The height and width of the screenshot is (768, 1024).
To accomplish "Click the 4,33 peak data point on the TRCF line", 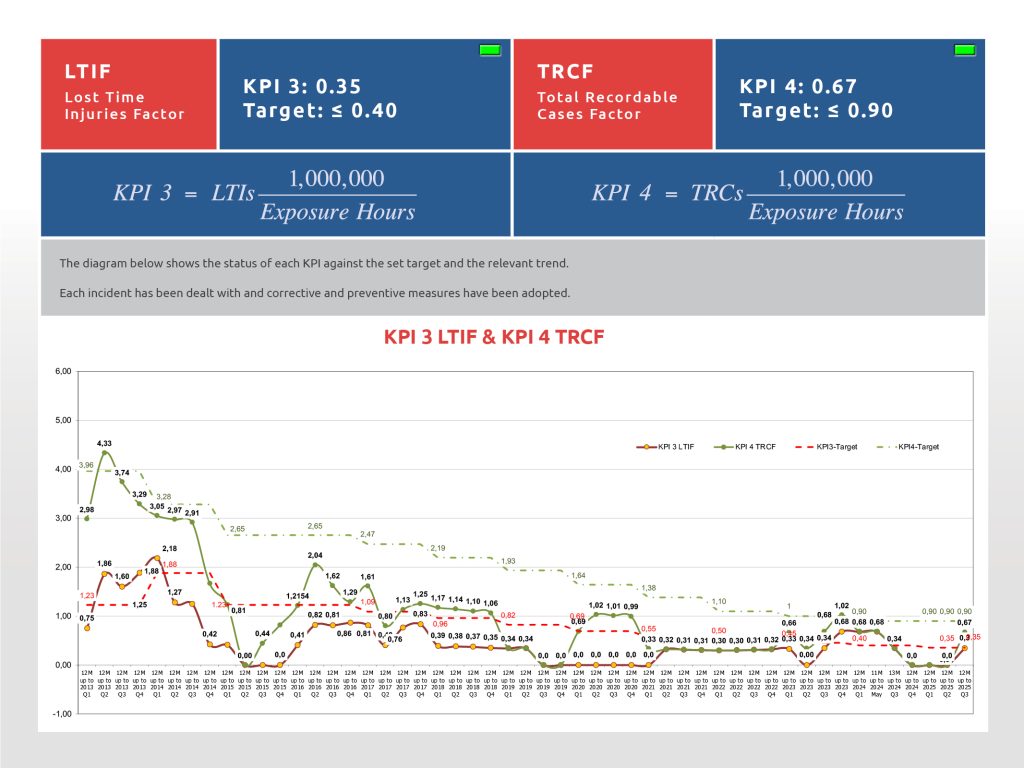I will click(104, 452).
